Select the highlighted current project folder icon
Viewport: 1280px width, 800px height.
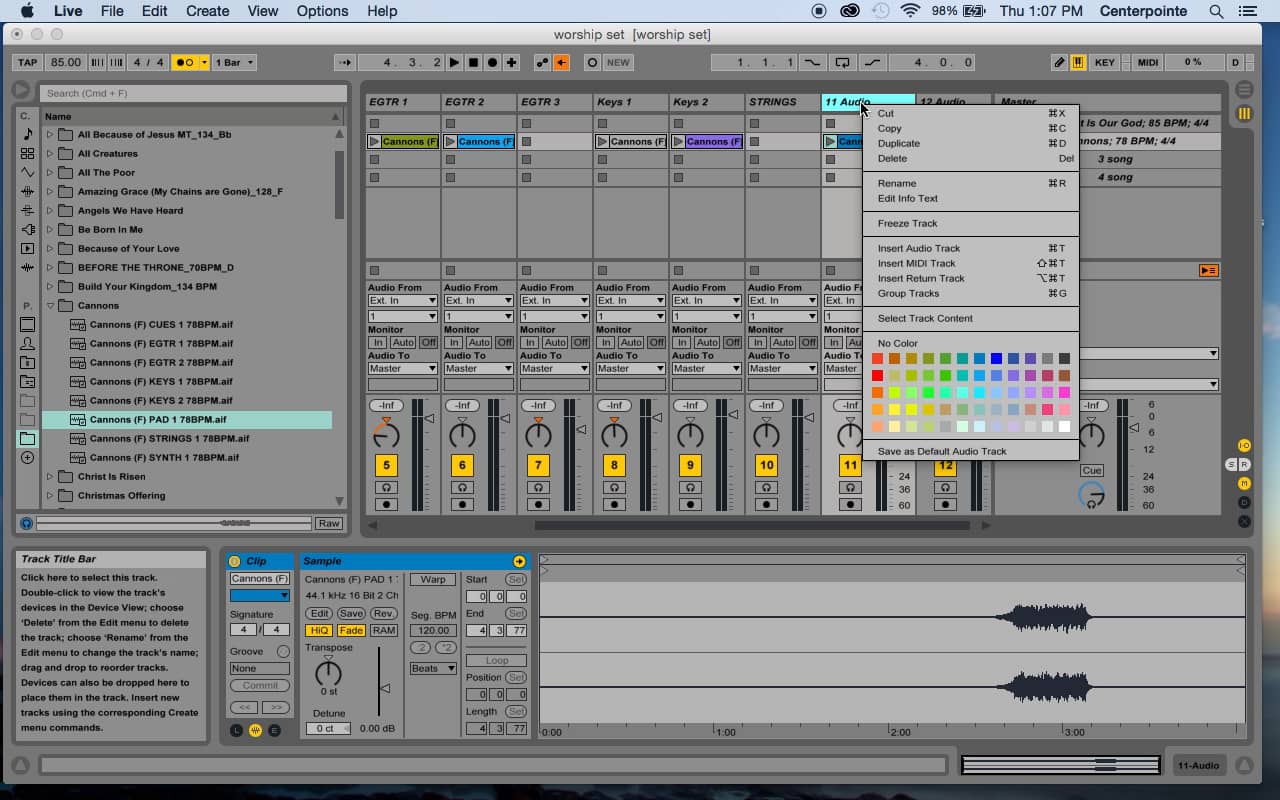27,438
